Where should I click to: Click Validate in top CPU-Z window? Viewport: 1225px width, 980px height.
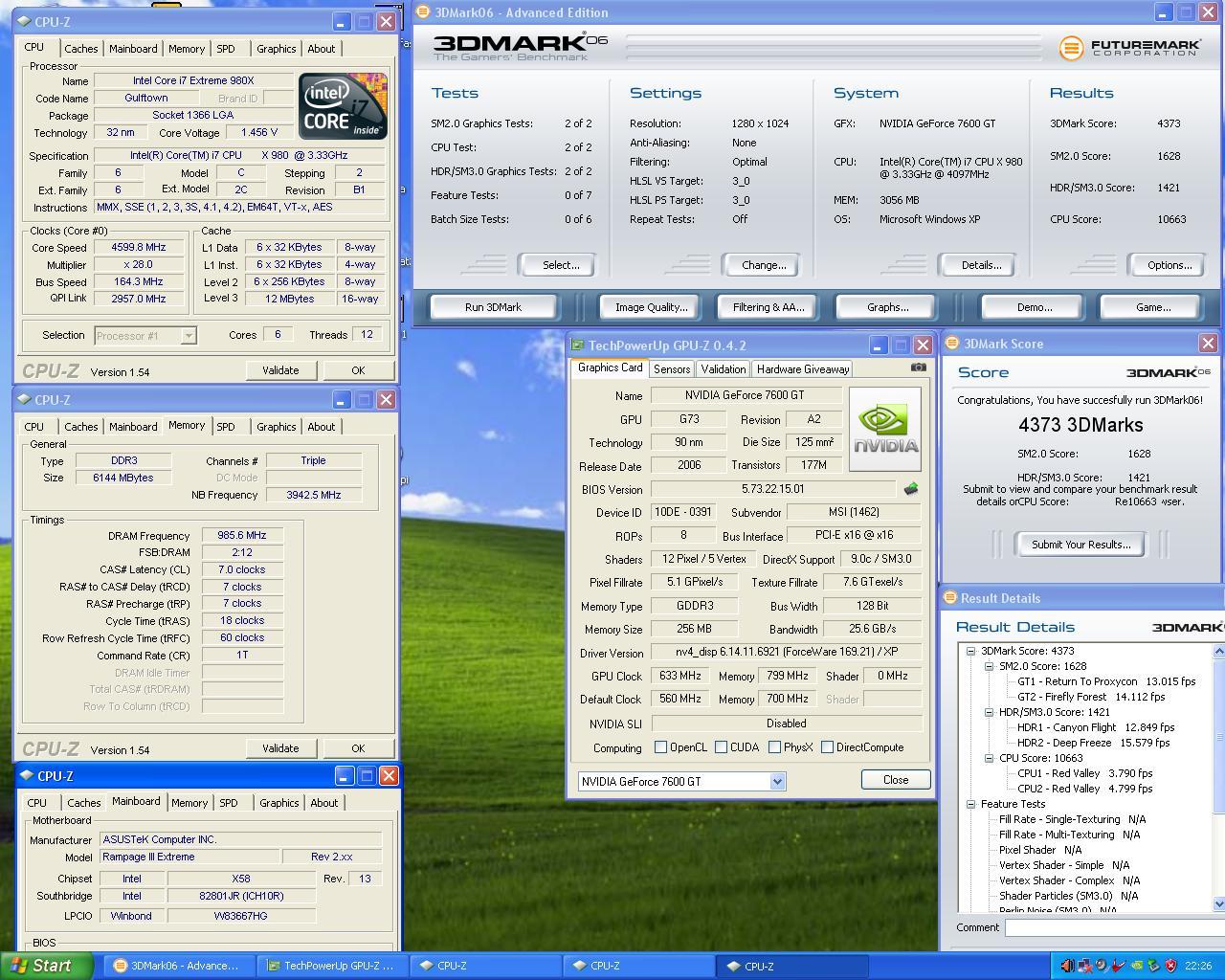(280, 370)
